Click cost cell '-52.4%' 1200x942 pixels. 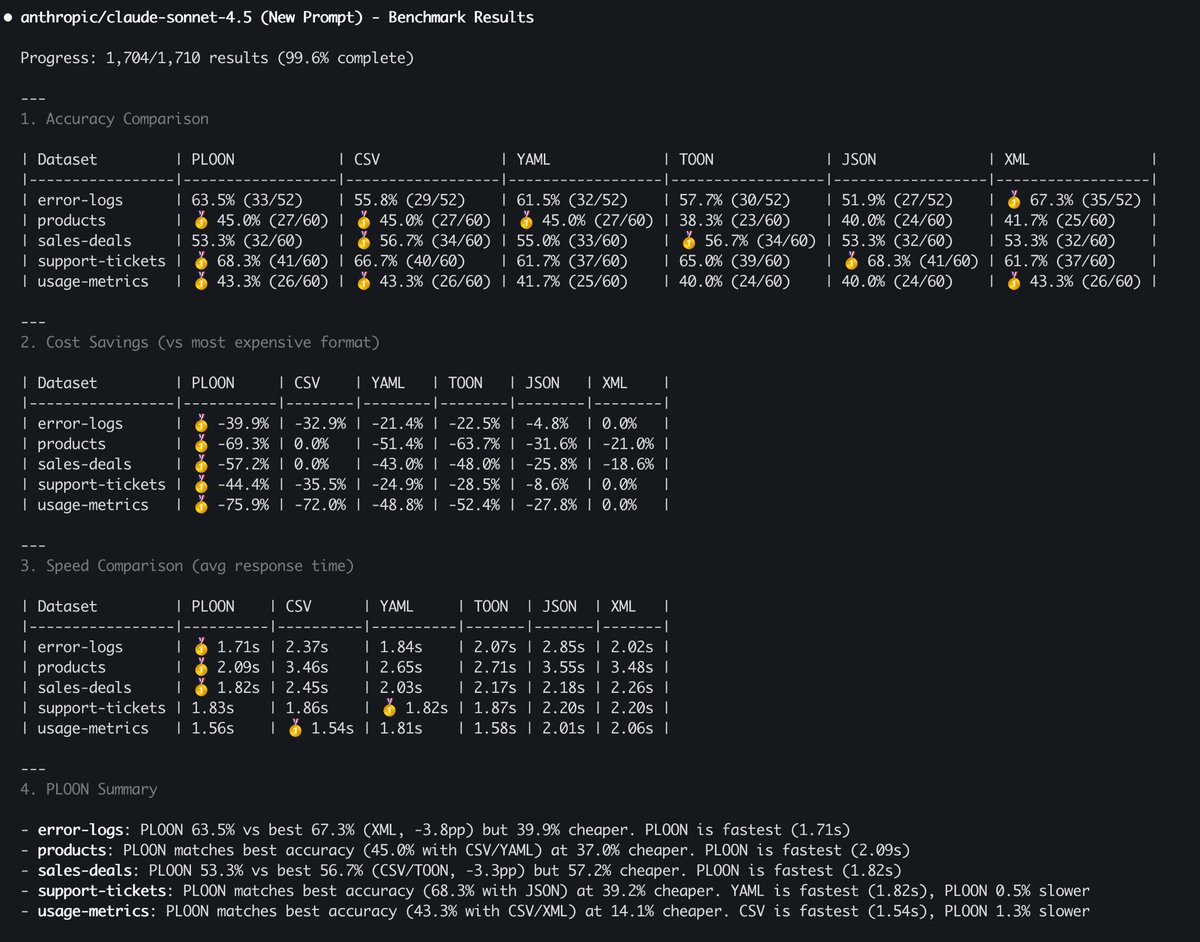click(474, 505)
